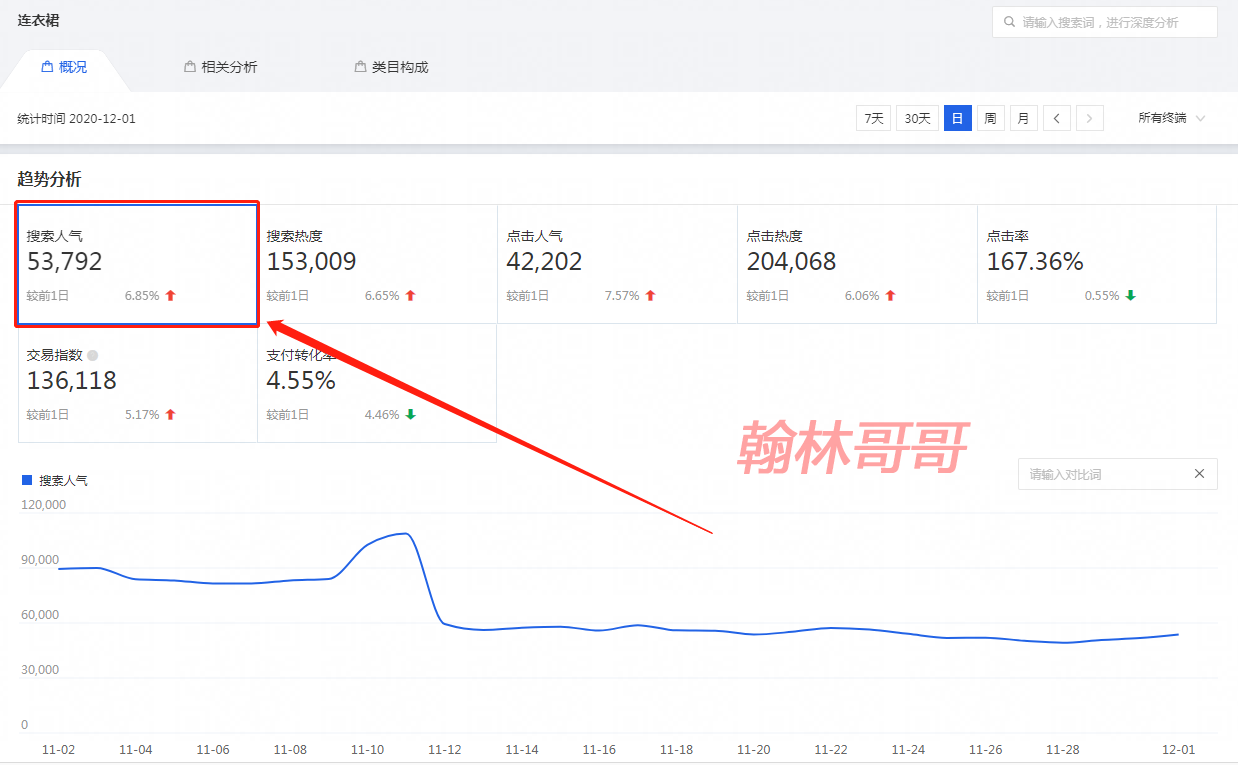Click the red up arrow under 交易指数 card
1238x765 pixels.
coord(170,415)
